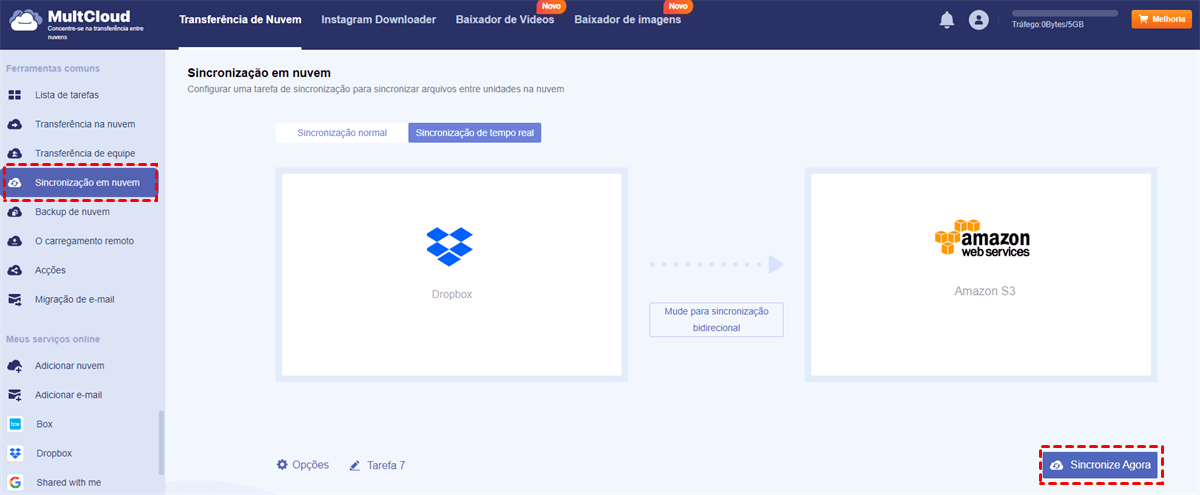Click the Google Shared with me icon
Image resolution: width=1200 pixels, height=495 pixels.
coord(15,482)
